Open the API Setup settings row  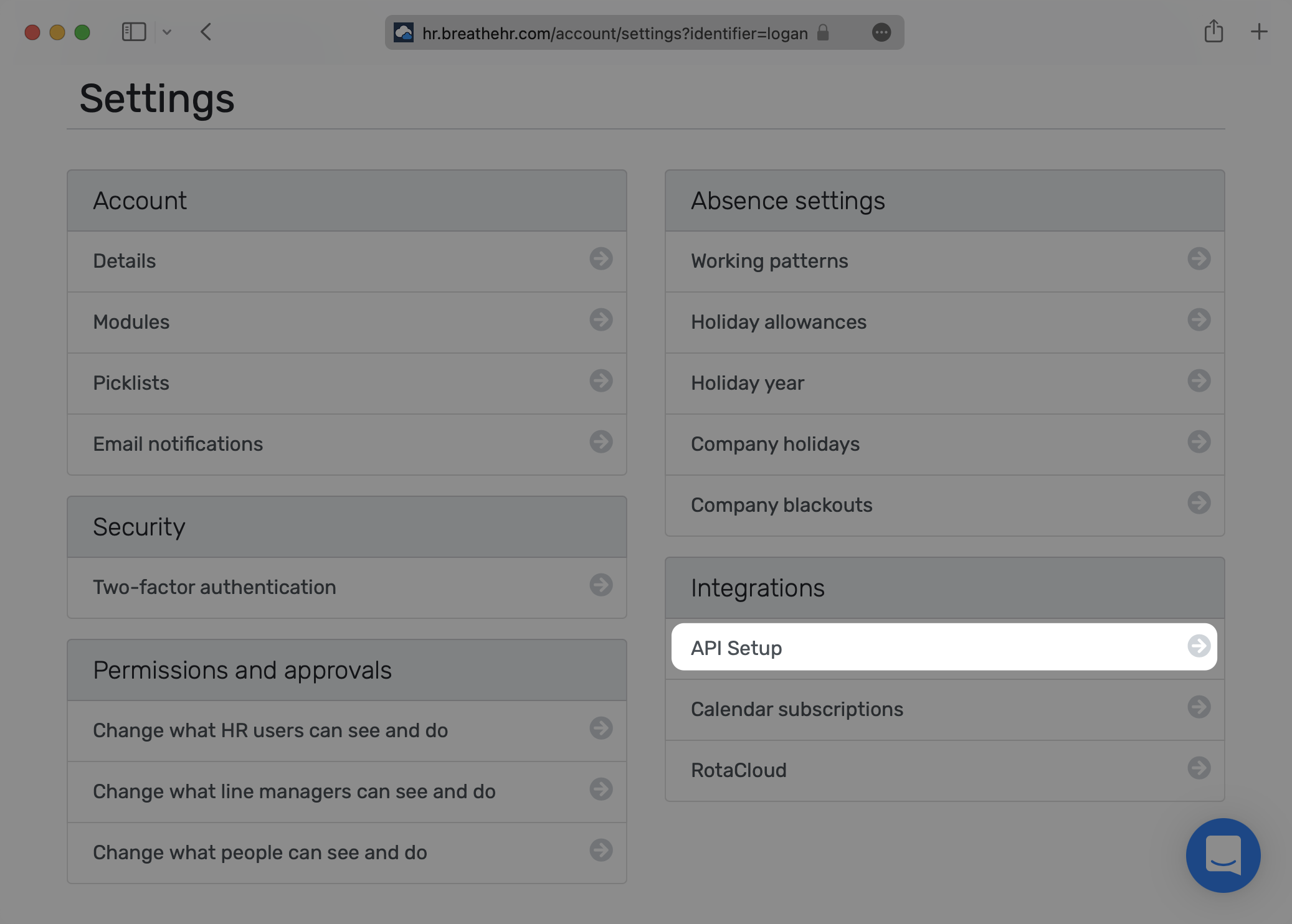coord(943,648)
